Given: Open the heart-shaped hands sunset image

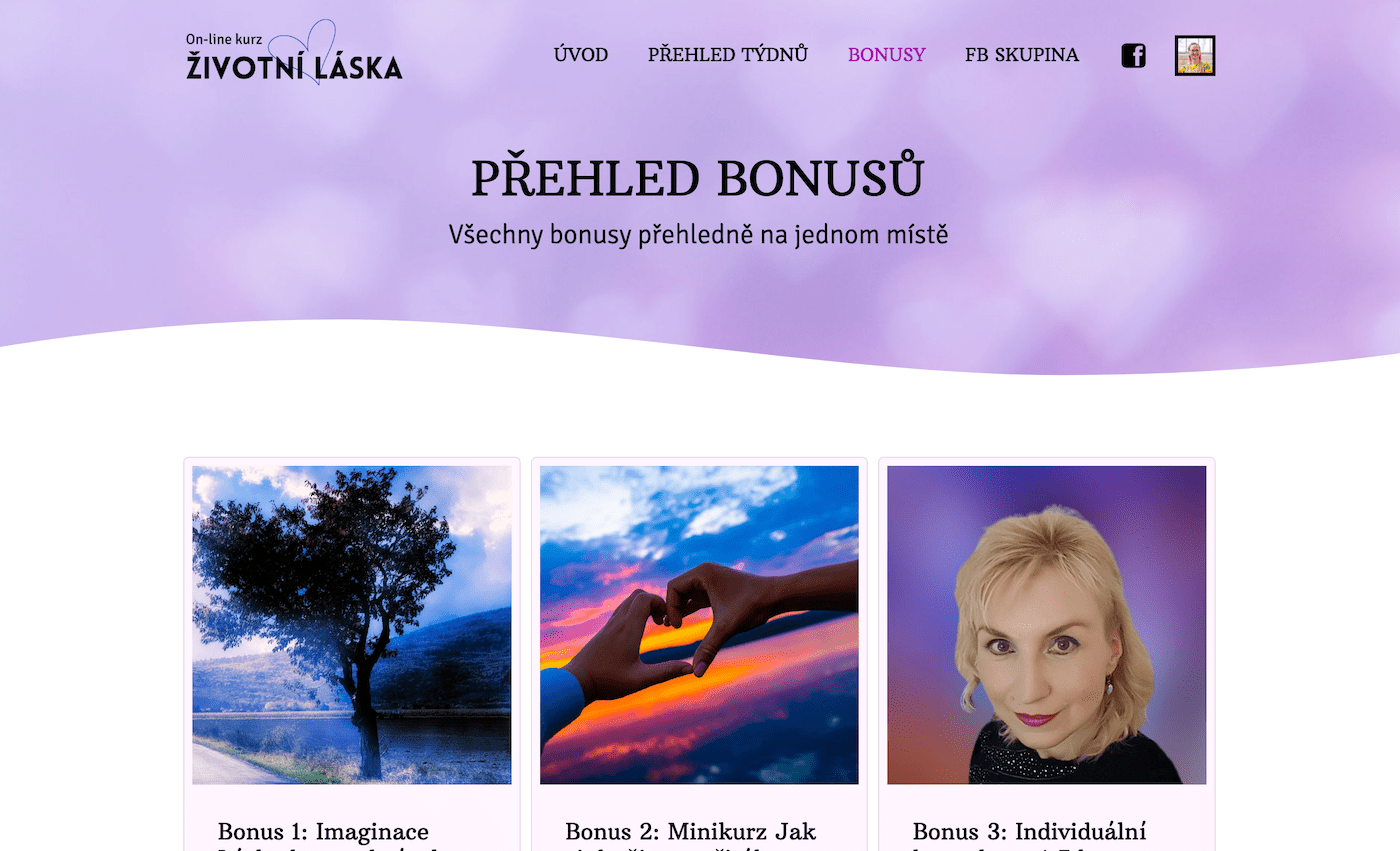Looking at the screenshot, I should pos(699,625).
